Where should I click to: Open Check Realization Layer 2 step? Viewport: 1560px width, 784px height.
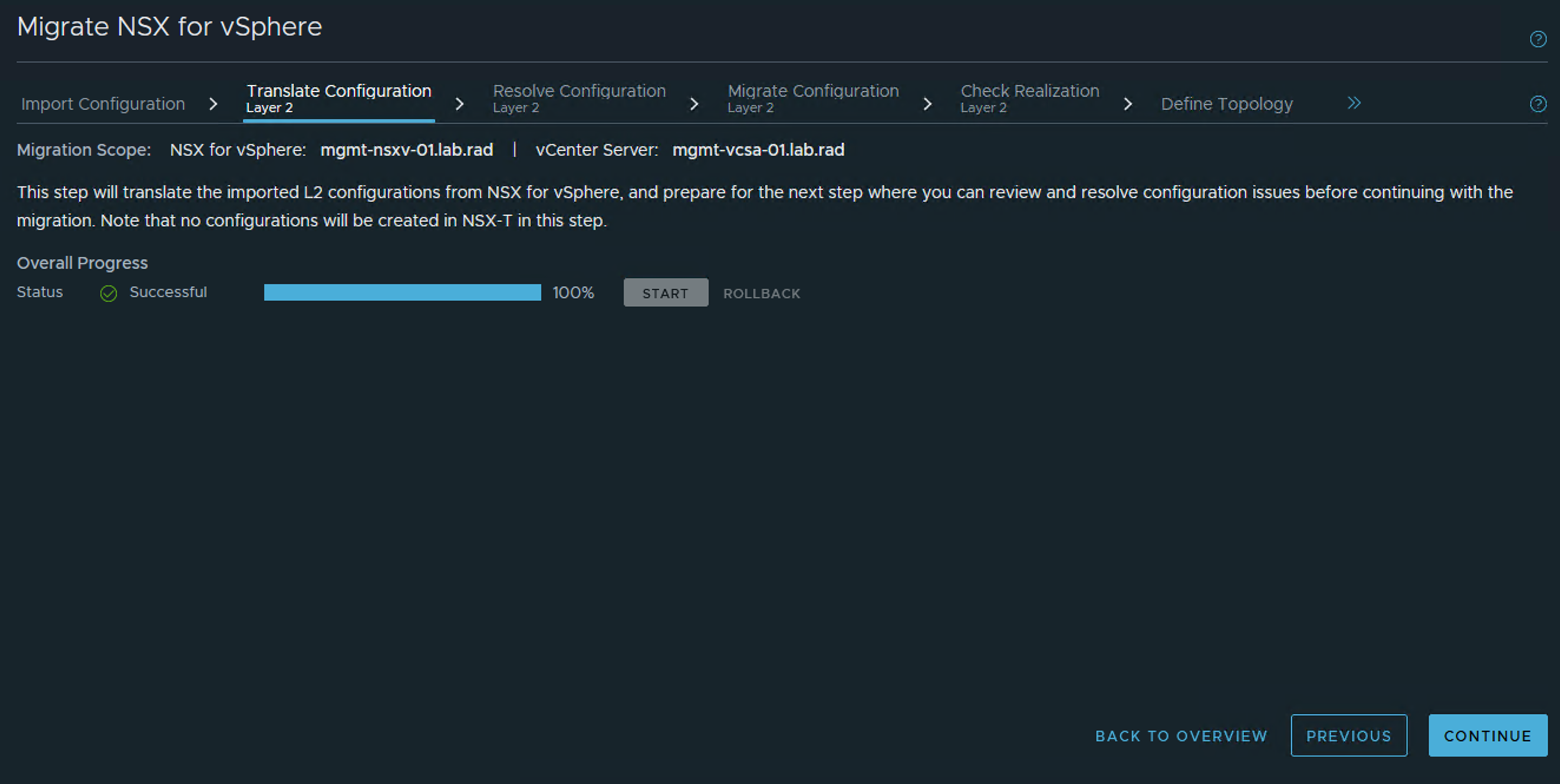(1029, 98)
